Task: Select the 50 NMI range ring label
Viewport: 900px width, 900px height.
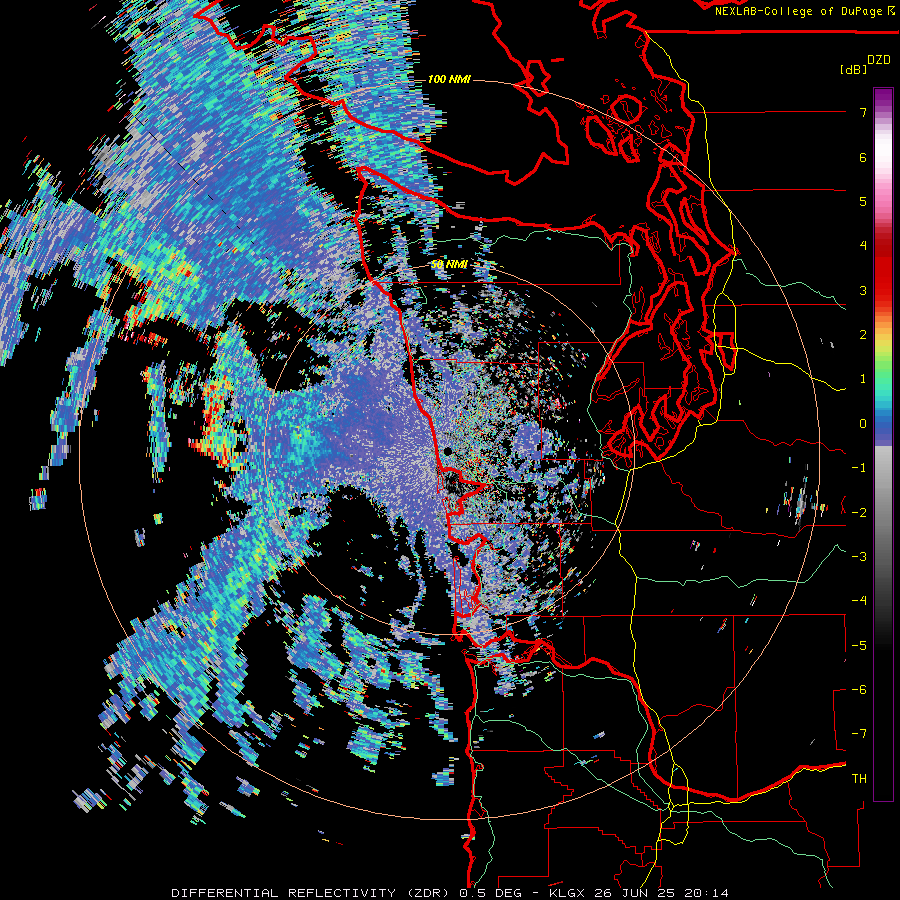Action: pos(449,264)
